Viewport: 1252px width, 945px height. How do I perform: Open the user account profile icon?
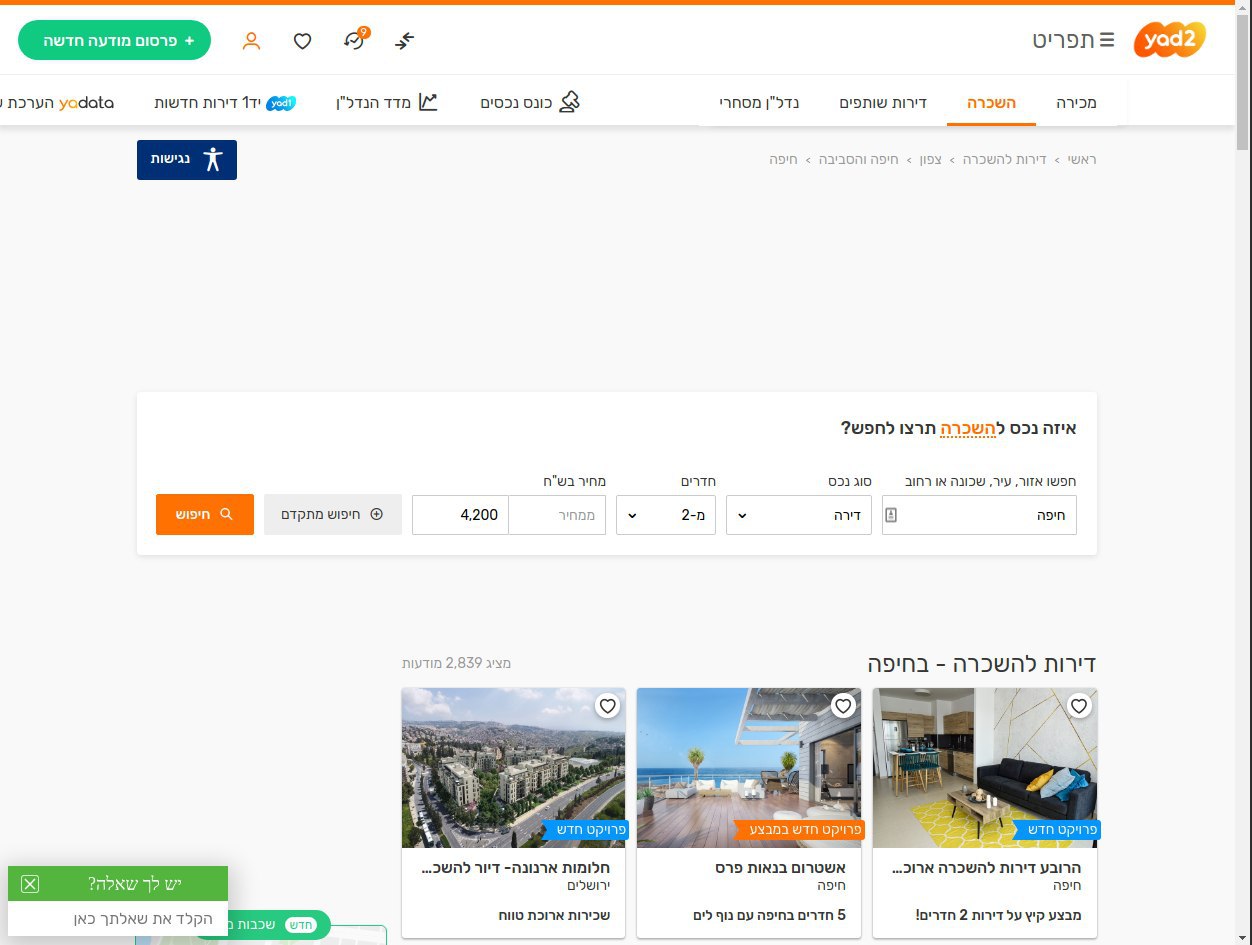[251, 41]
